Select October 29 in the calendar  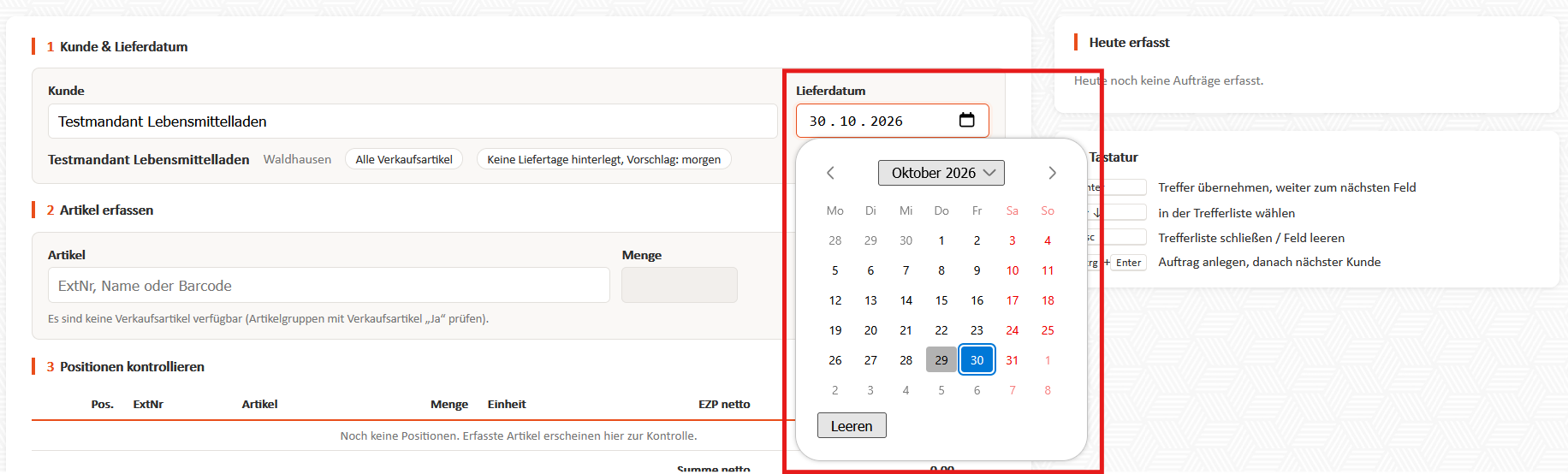pyautogui.click(x=941, y=360)
